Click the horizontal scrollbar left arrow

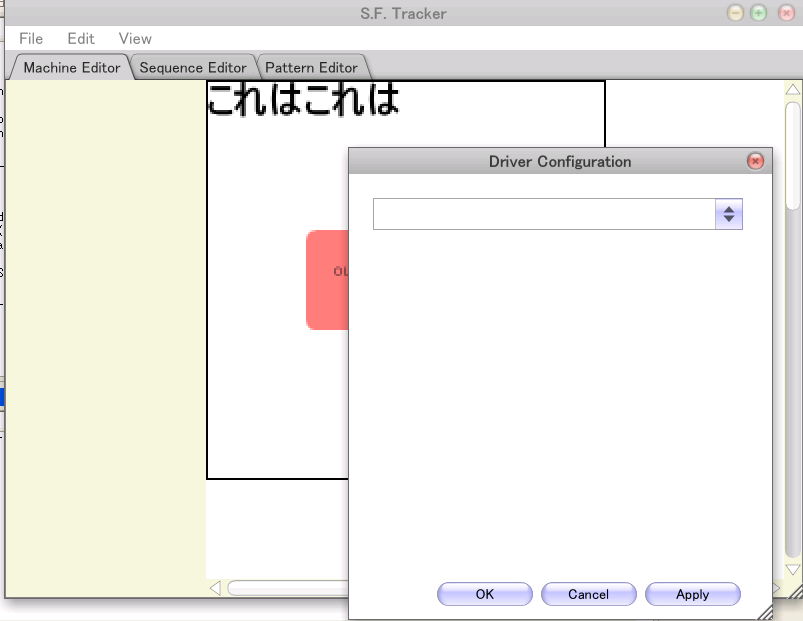coord(215,588)
